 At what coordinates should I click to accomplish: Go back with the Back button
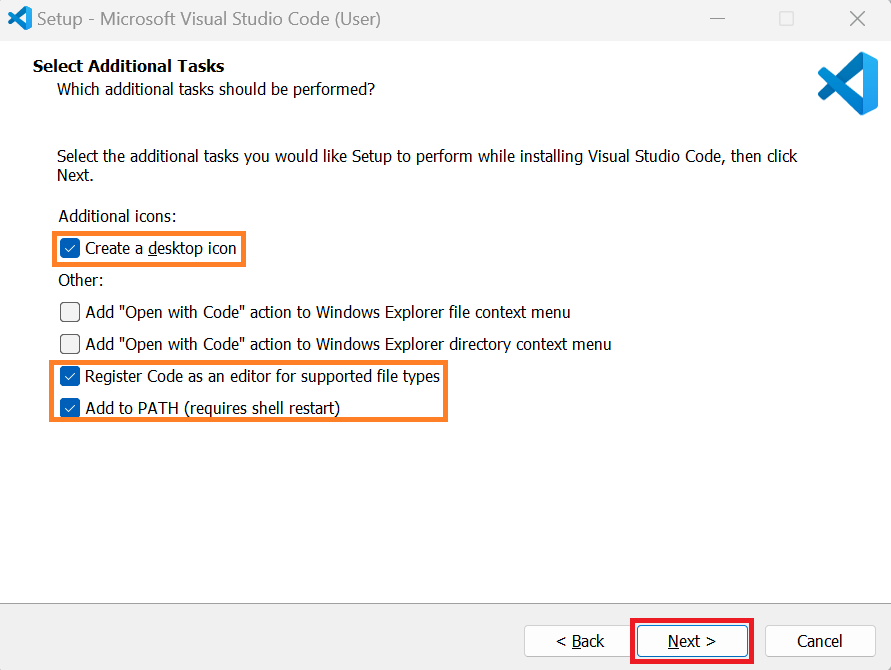pos(579,641)
